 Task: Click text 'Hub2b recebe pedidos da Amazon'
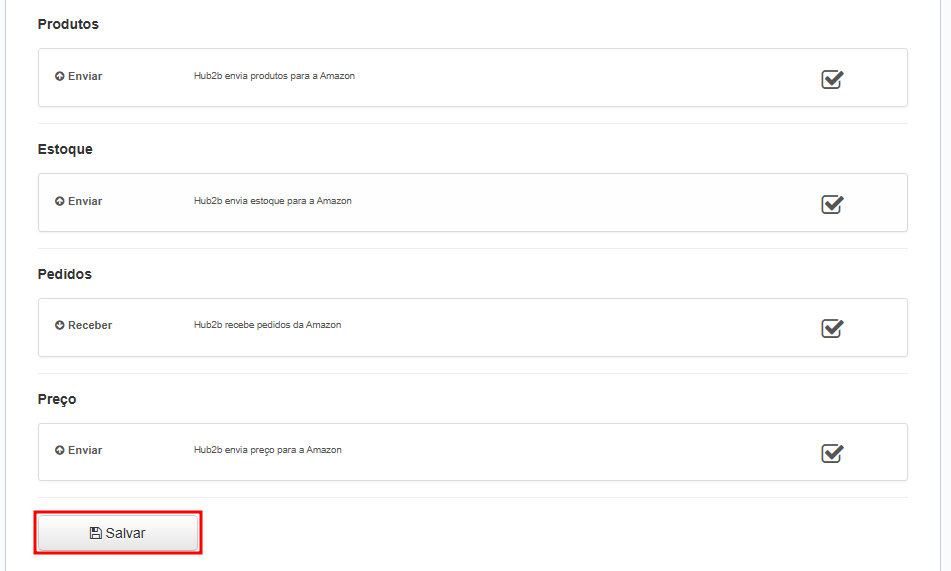pyautogui.click(x=267, y=325)
